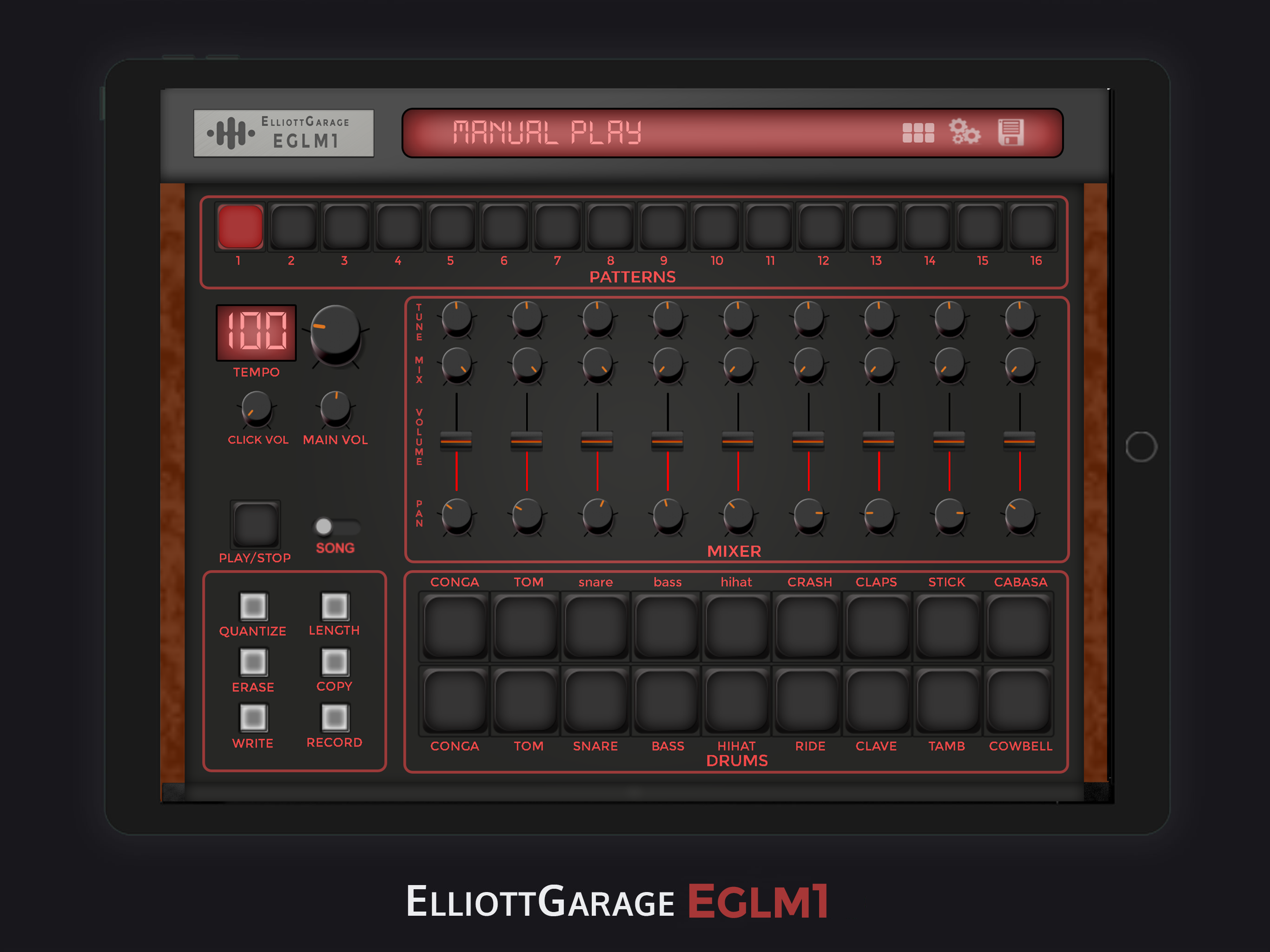Open the pattern grid icon in display
Image resolution: width=1270 pixels, height=952 pixels.
tap(918, 132)
